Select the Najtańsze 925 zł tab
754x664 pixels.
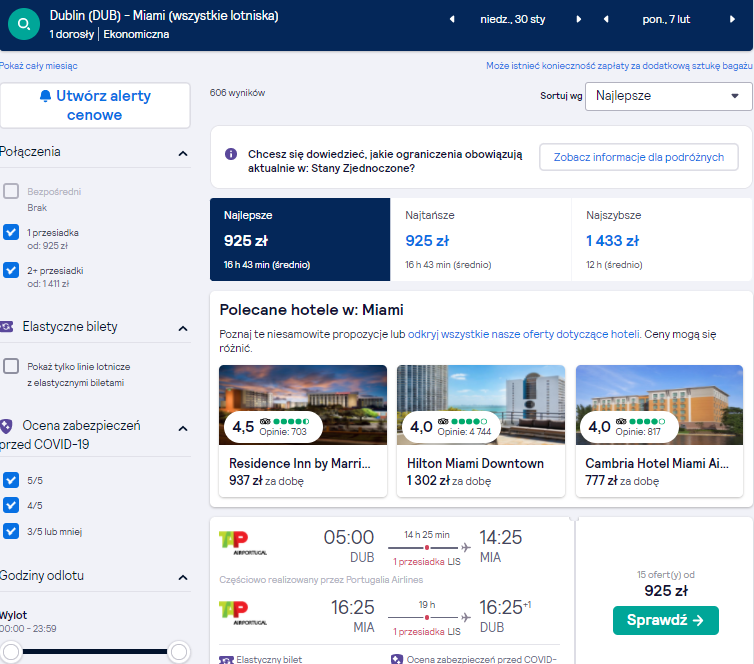click(x=480, y=239)
